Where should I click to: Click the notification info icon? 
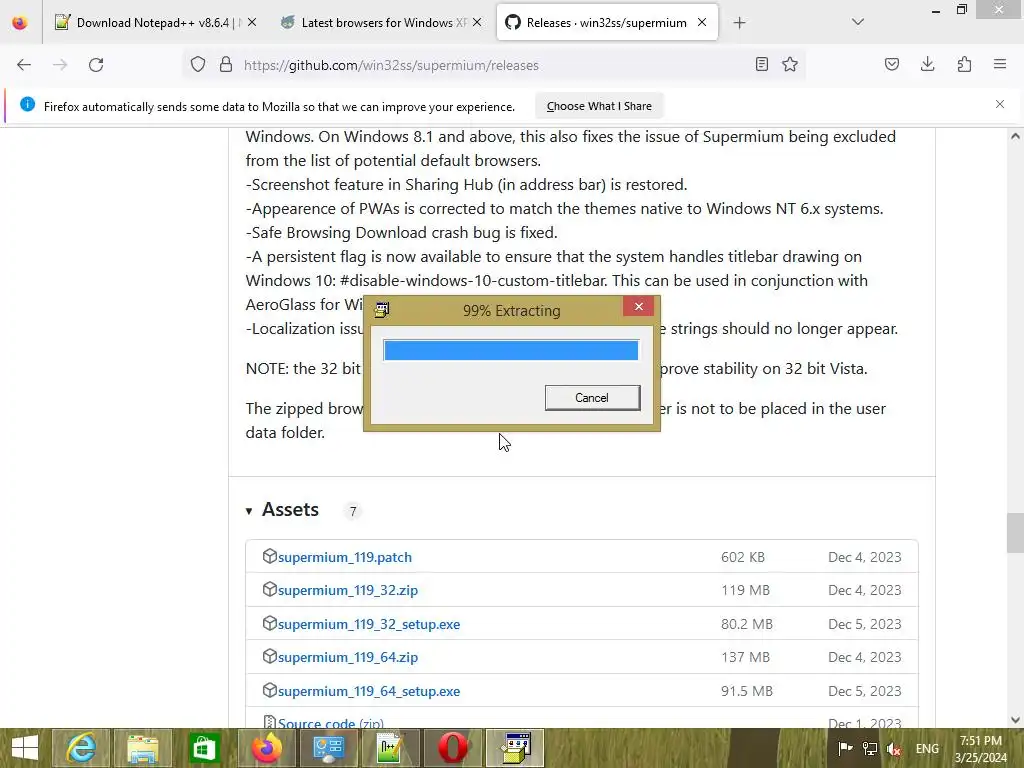[27, 104]
